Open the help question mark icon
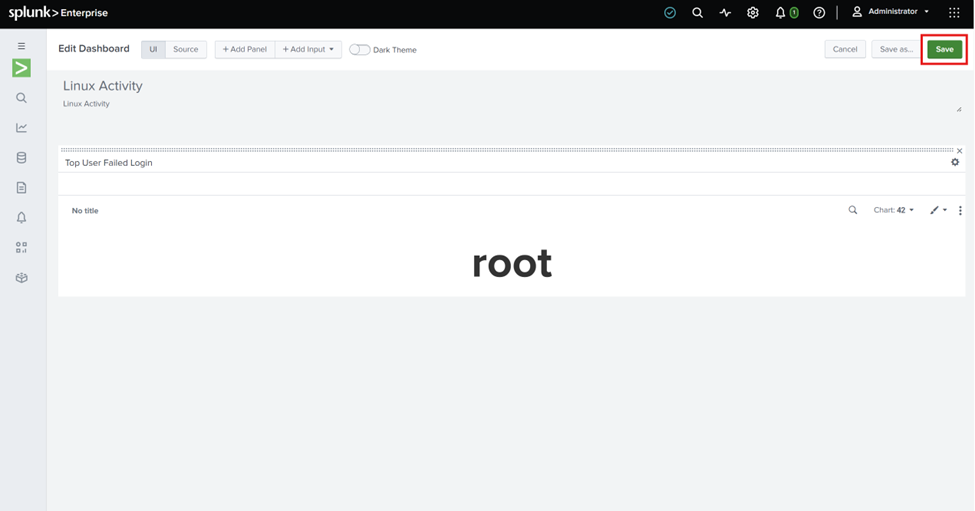 [819, 12]
